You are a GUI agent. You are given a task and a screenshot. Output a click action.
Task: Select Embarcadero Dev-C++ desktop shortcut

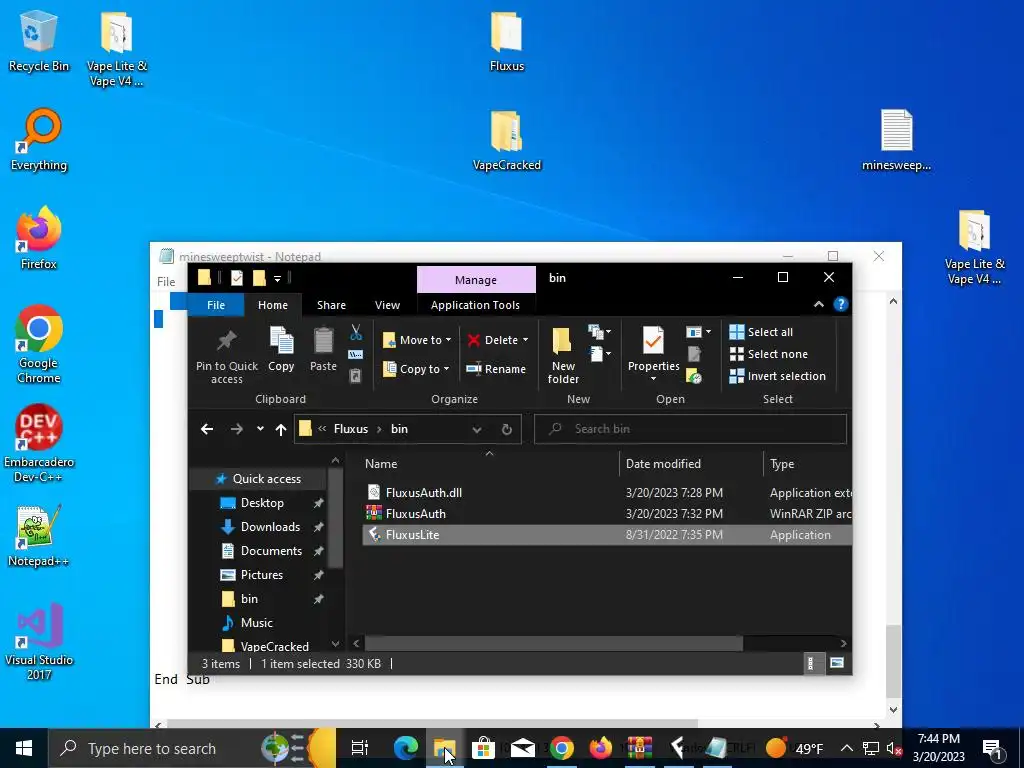(39, 444)
